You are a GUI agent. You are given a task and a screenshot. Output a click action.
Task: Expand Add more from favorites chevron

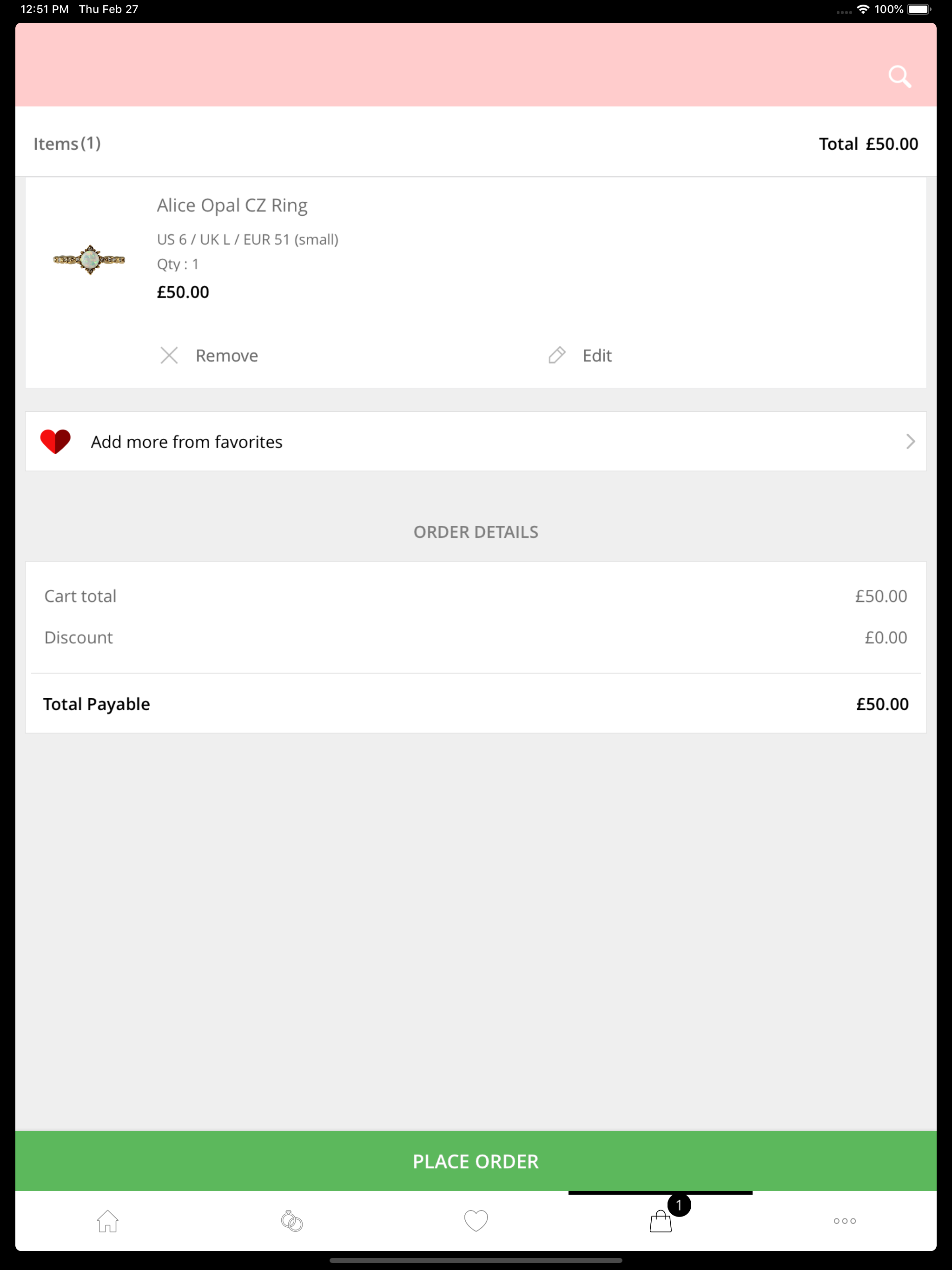tap(910, 442)
